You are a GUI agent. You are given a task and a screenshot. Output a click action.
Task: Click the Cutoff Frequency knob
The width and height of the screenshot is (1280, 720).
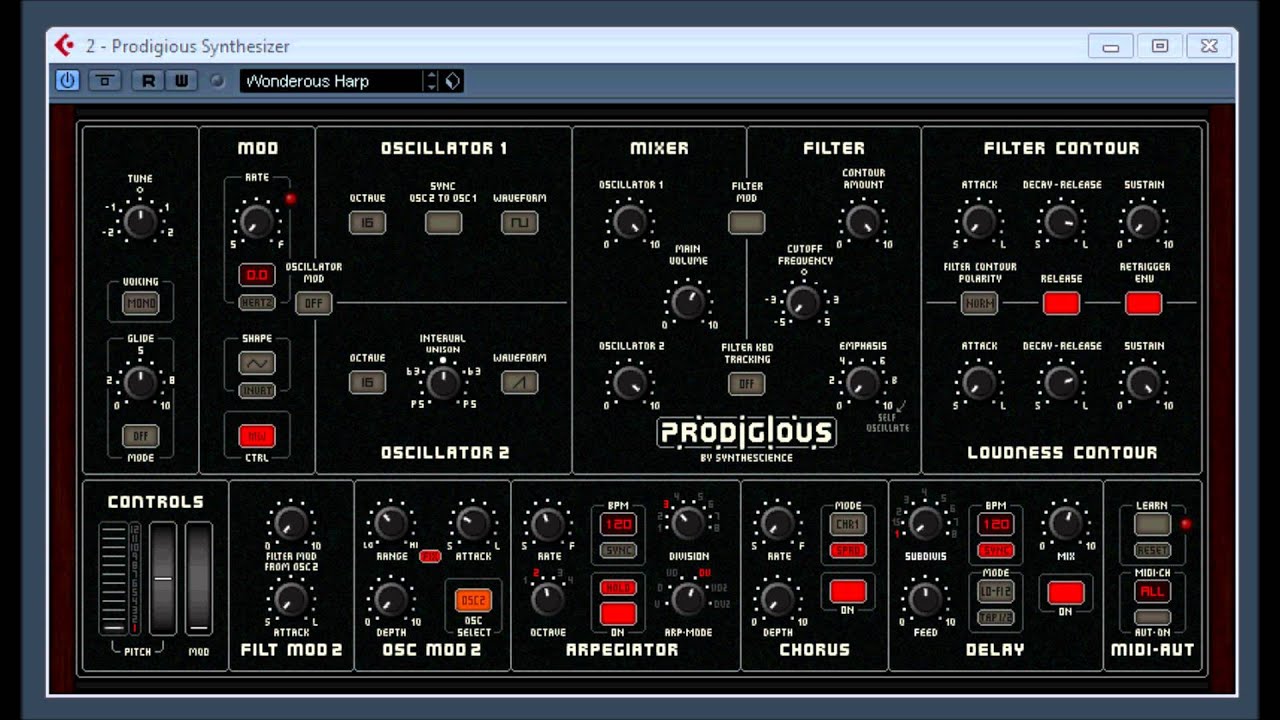[803, 301]
